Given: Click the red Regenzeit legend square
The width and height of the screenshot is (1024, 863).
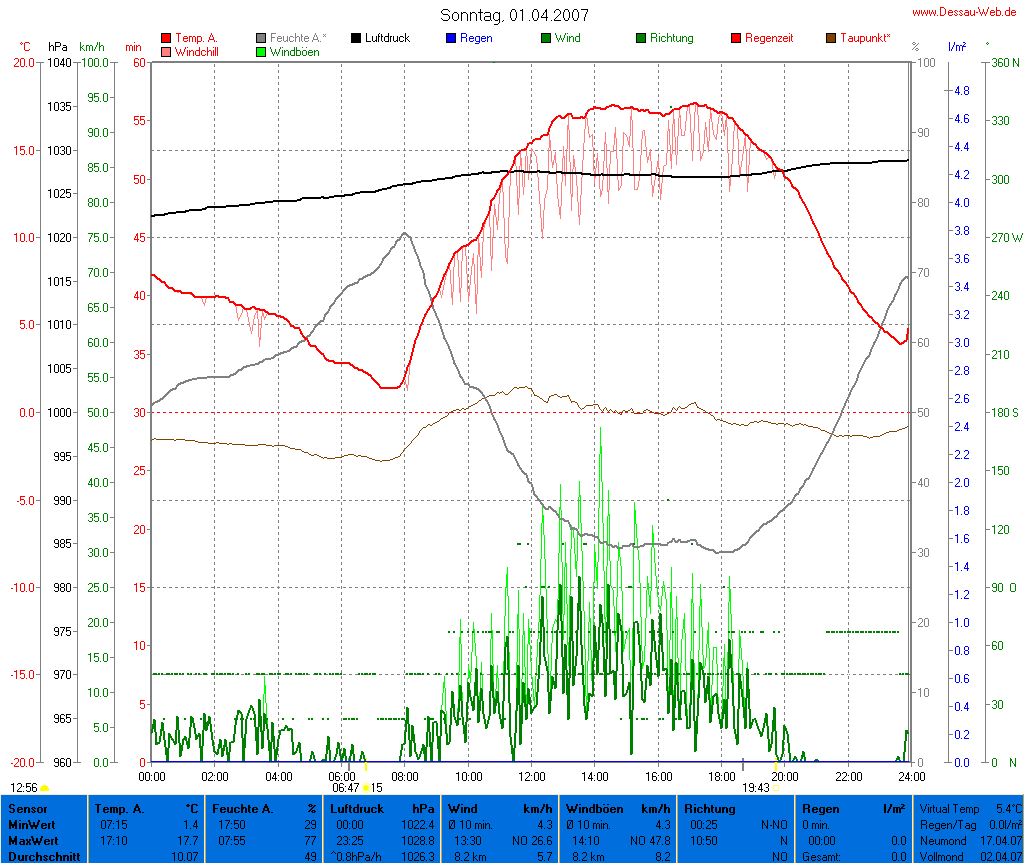Looking at the screenshot, I should 736,38.
